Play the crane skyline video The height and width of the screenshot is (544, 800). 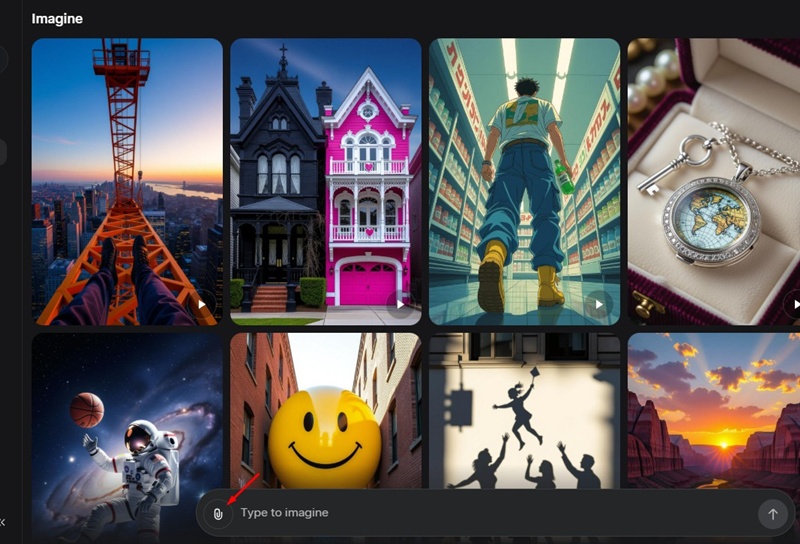202,304
